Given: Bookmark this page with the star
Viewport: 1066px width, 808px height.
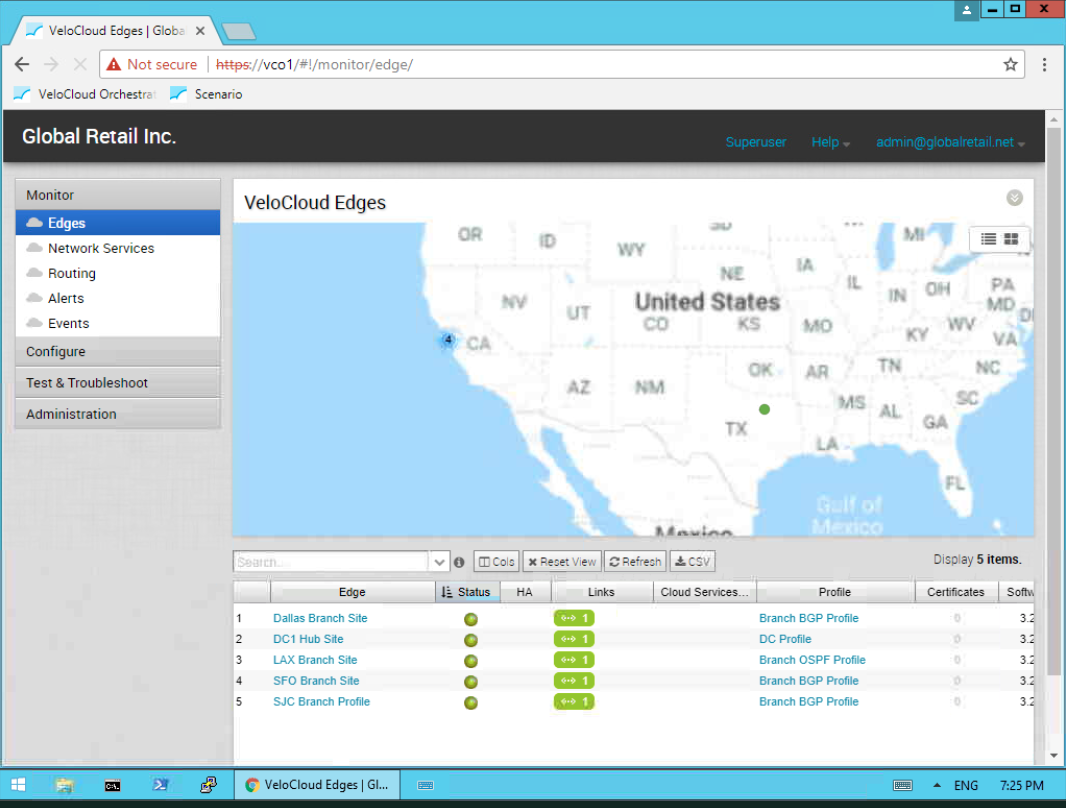Looking at the screenshot, I should (x=1010, y=65).
